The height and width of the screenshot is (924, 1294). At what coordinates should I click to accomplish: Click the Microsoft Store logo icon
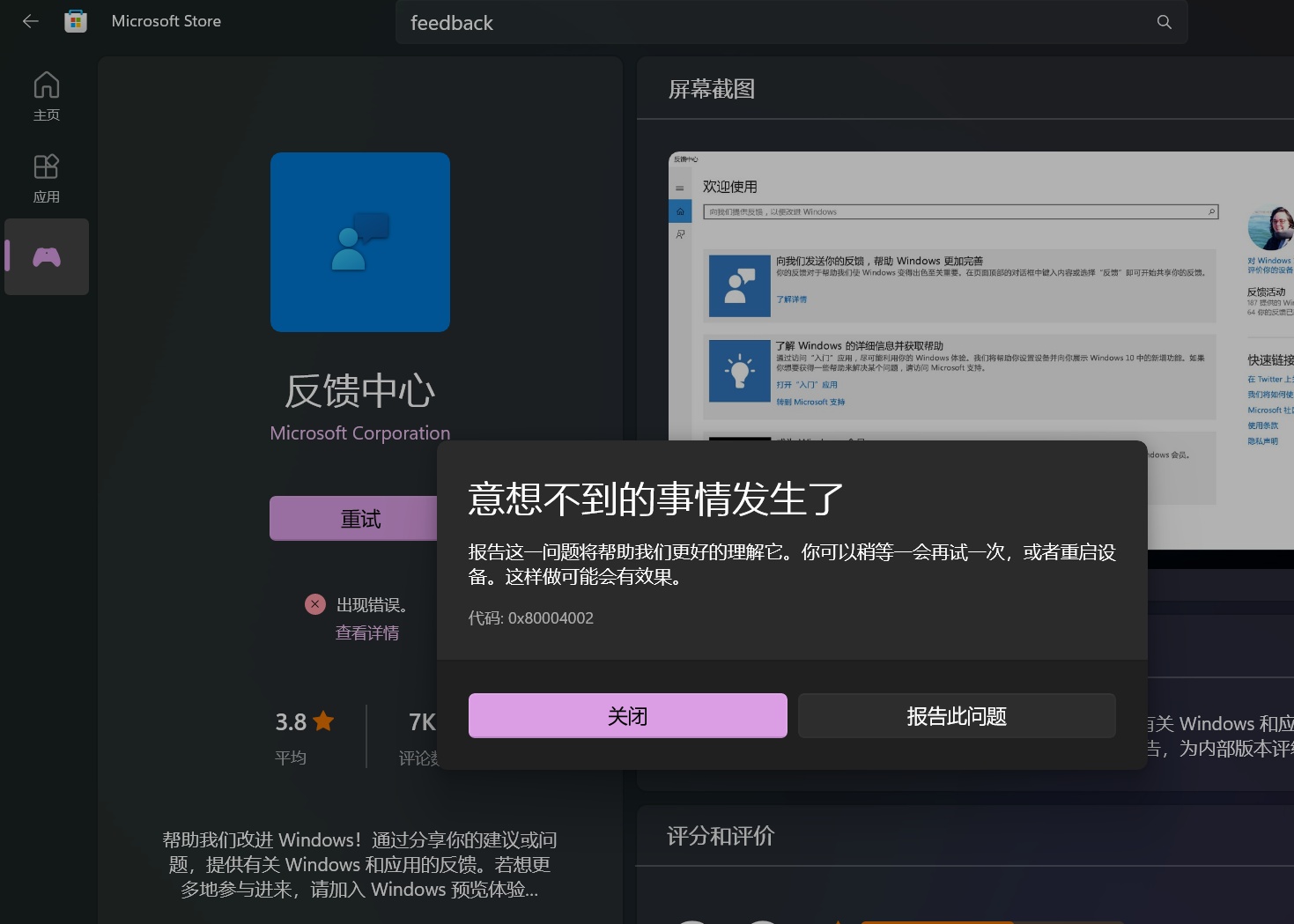(76, 21)
